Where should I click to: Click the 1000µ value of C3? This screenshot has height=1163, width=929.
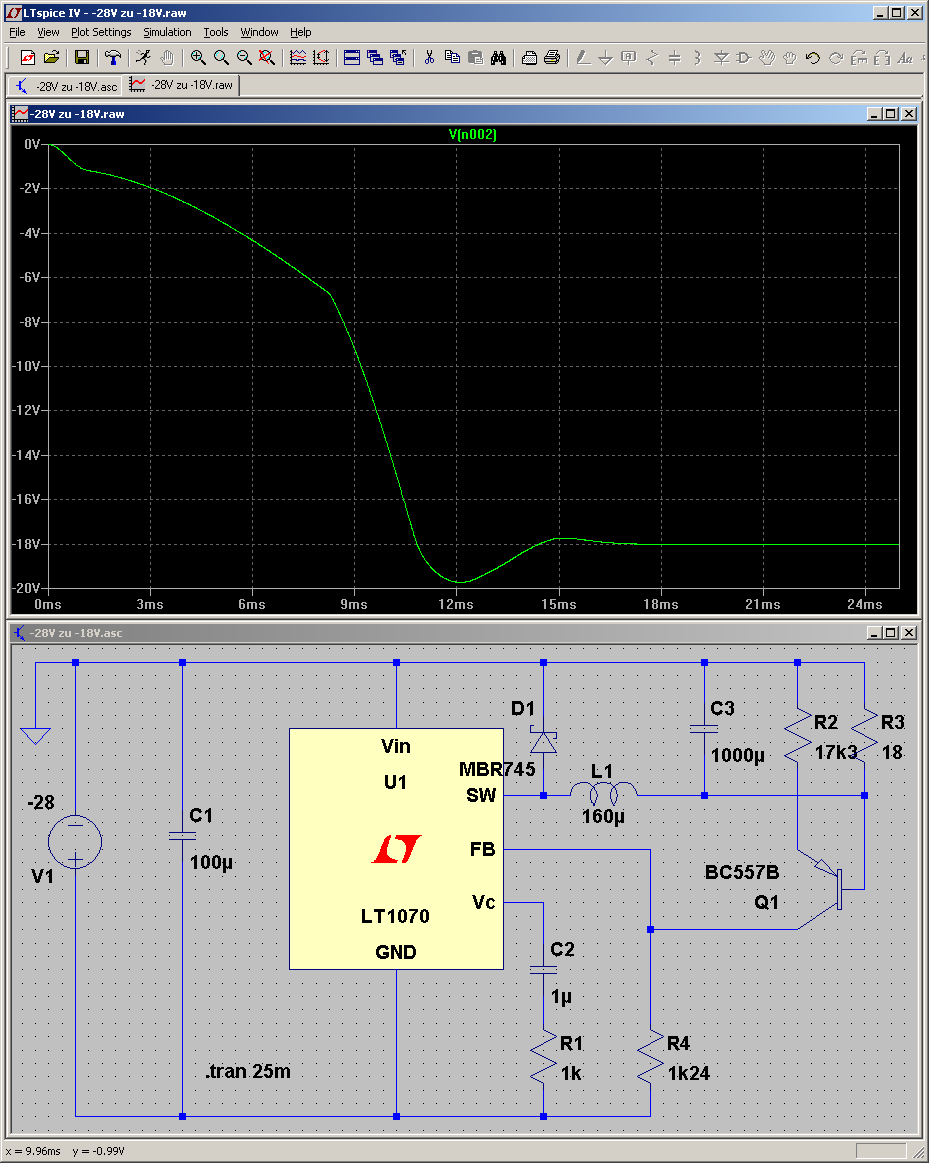tap(738, 755)
